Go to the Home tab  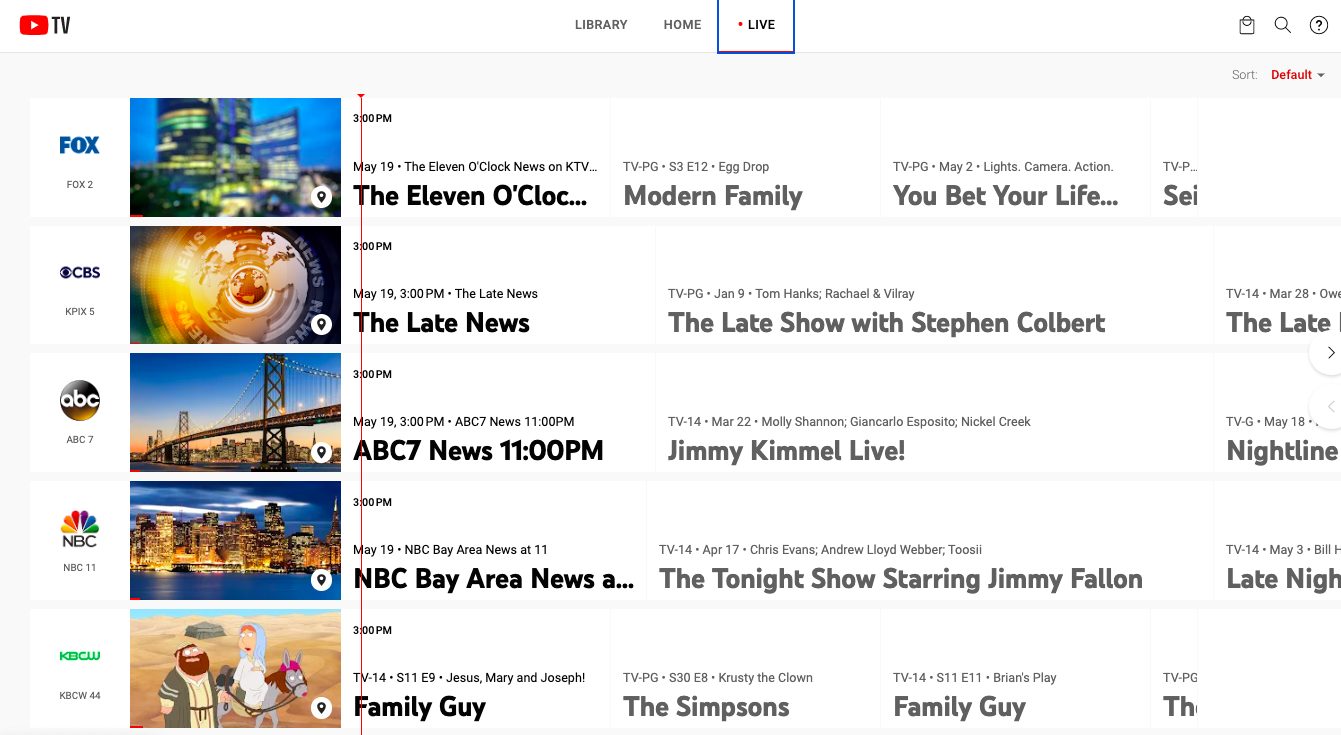pyautogui.click(x=682, y=25)
